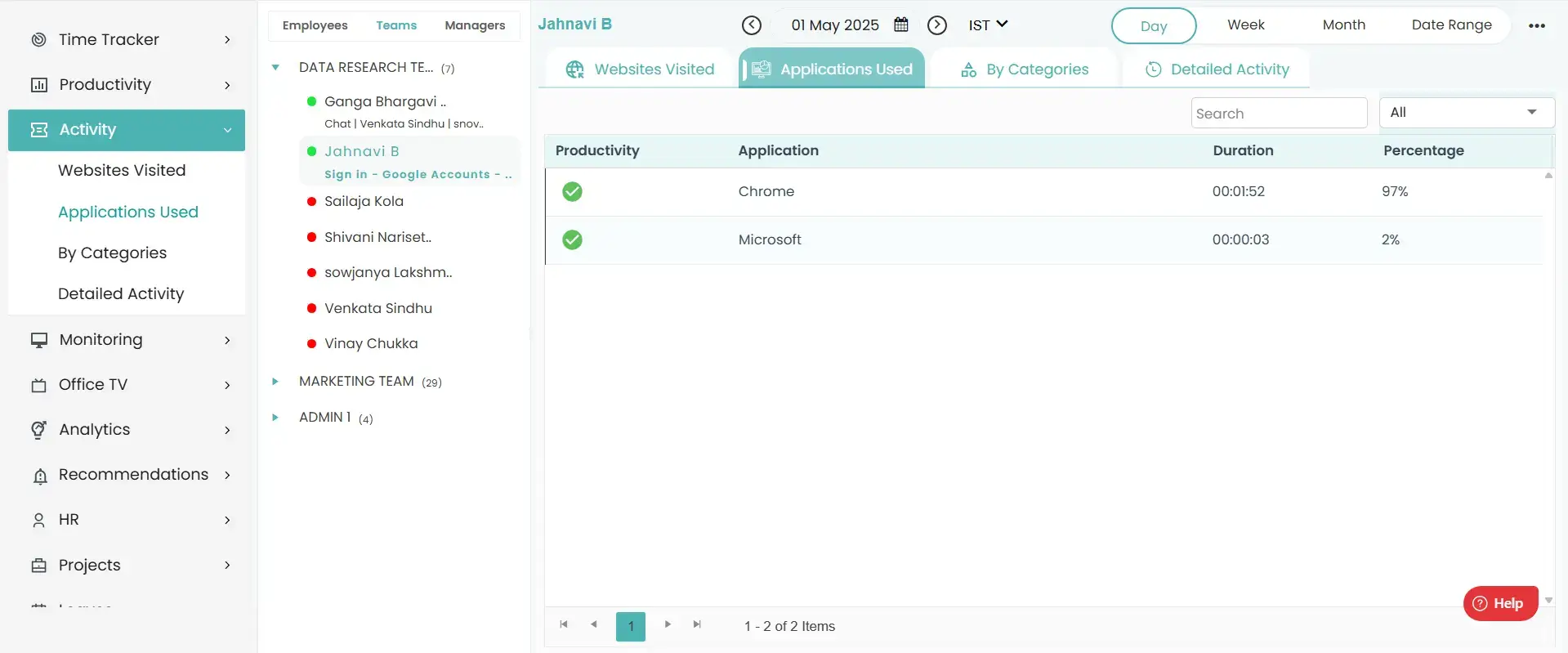This screenshot has width=1568, height=653.
Task: Click the Search input field
Action: coord(1279,114)
